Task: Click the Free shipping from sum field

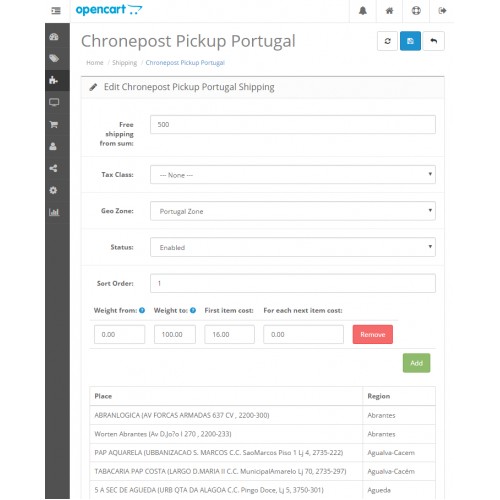Action: tap(293, 125)
